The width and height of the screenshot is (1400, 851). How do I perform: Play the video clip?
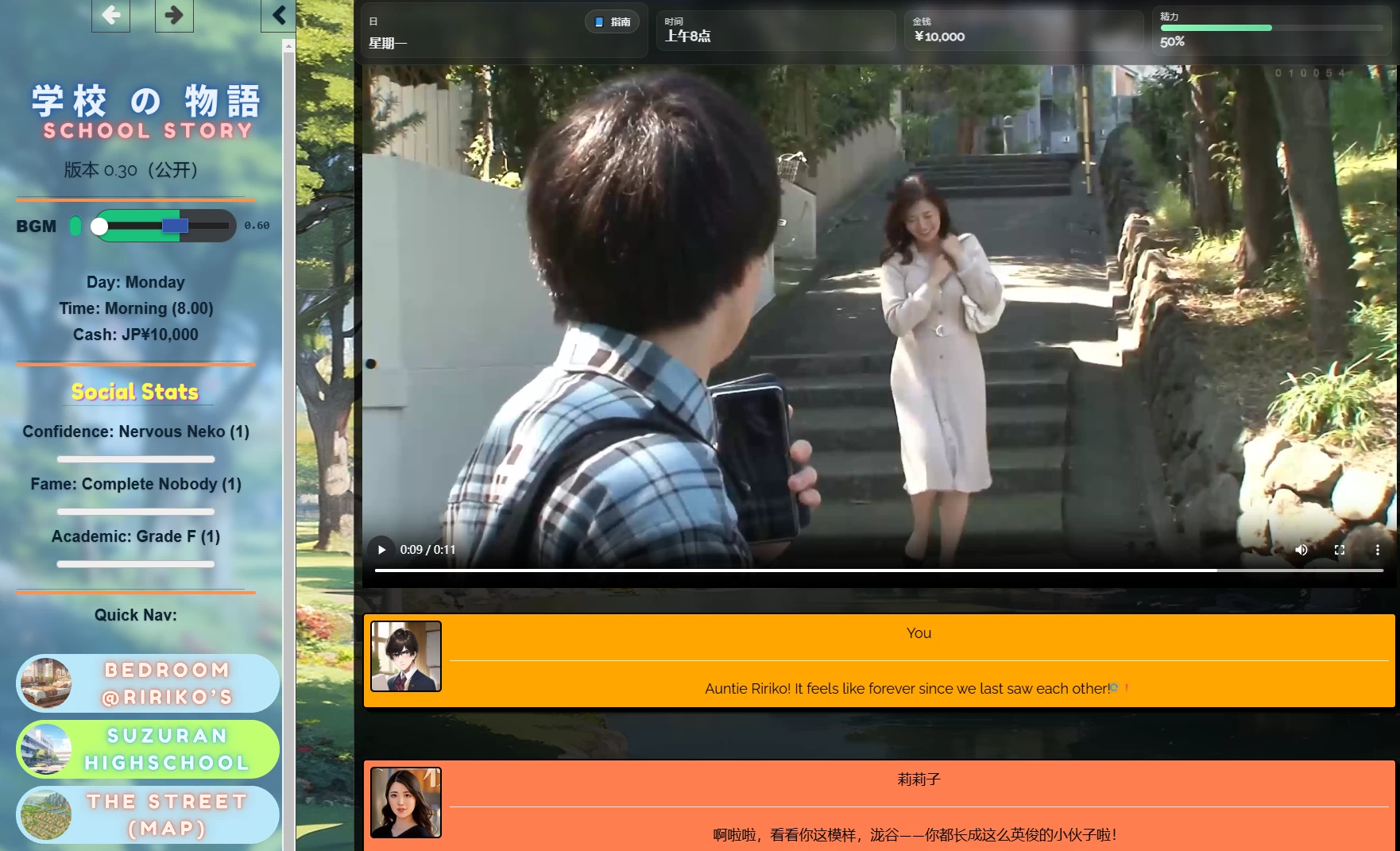[x=381, y=550]
